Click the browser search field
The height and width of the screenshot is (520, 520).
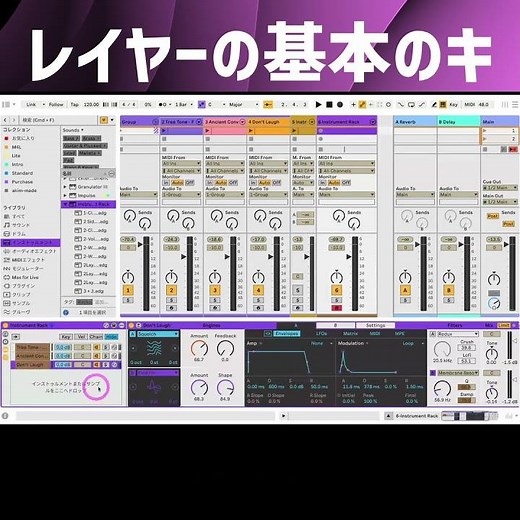click(x=58, y=120)
